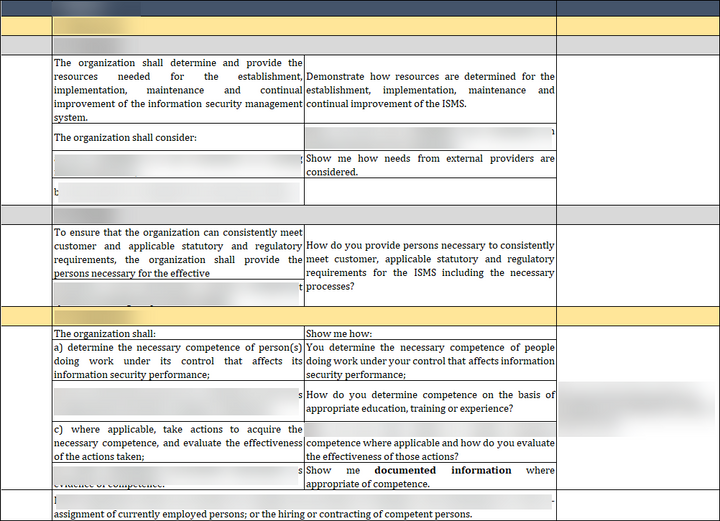This screenshot has height=521, width=720.
Task: Click cell 'The organization shall consider:'
Action: coord(178,137)
